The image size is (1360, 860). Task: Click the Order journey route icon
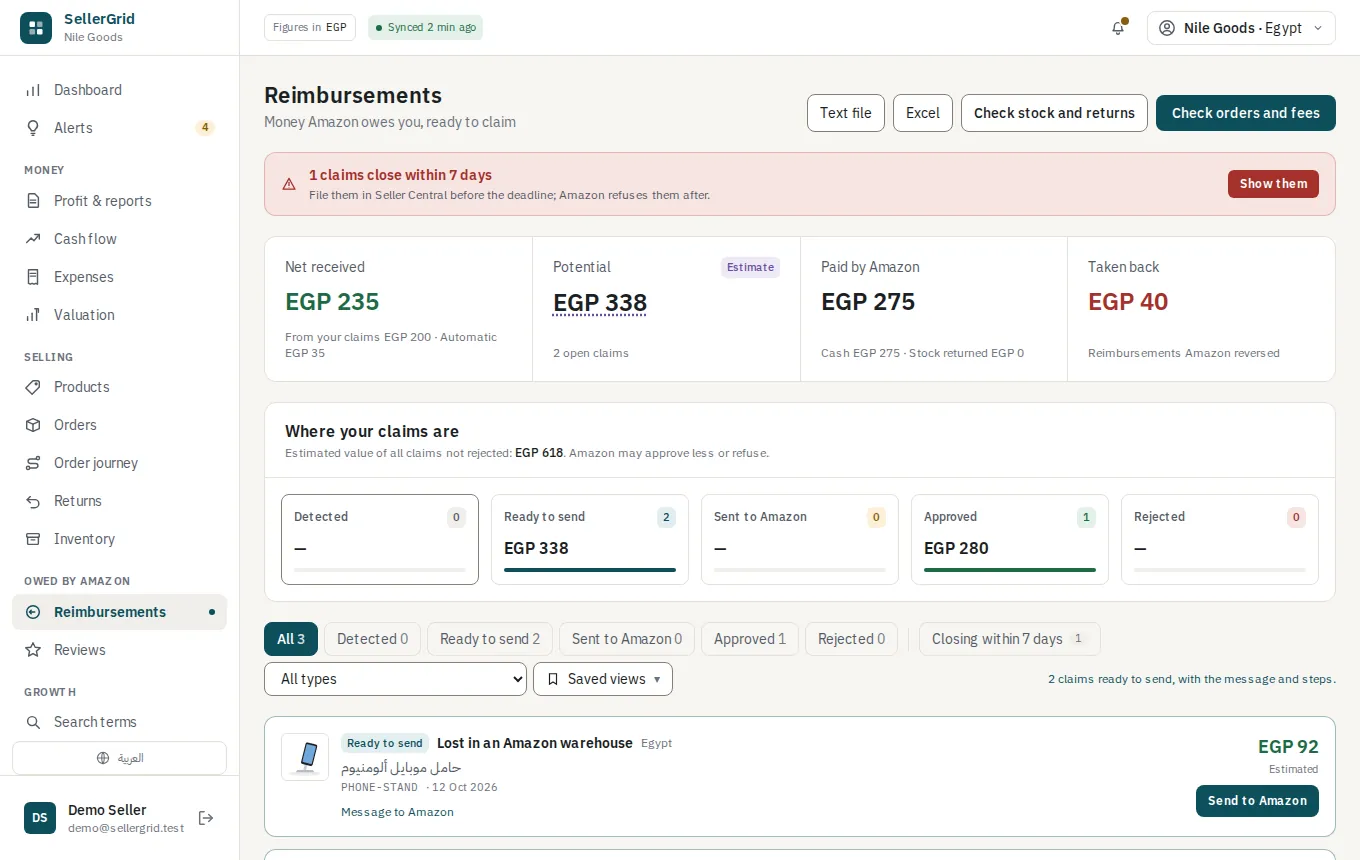[x=33, y=463]
